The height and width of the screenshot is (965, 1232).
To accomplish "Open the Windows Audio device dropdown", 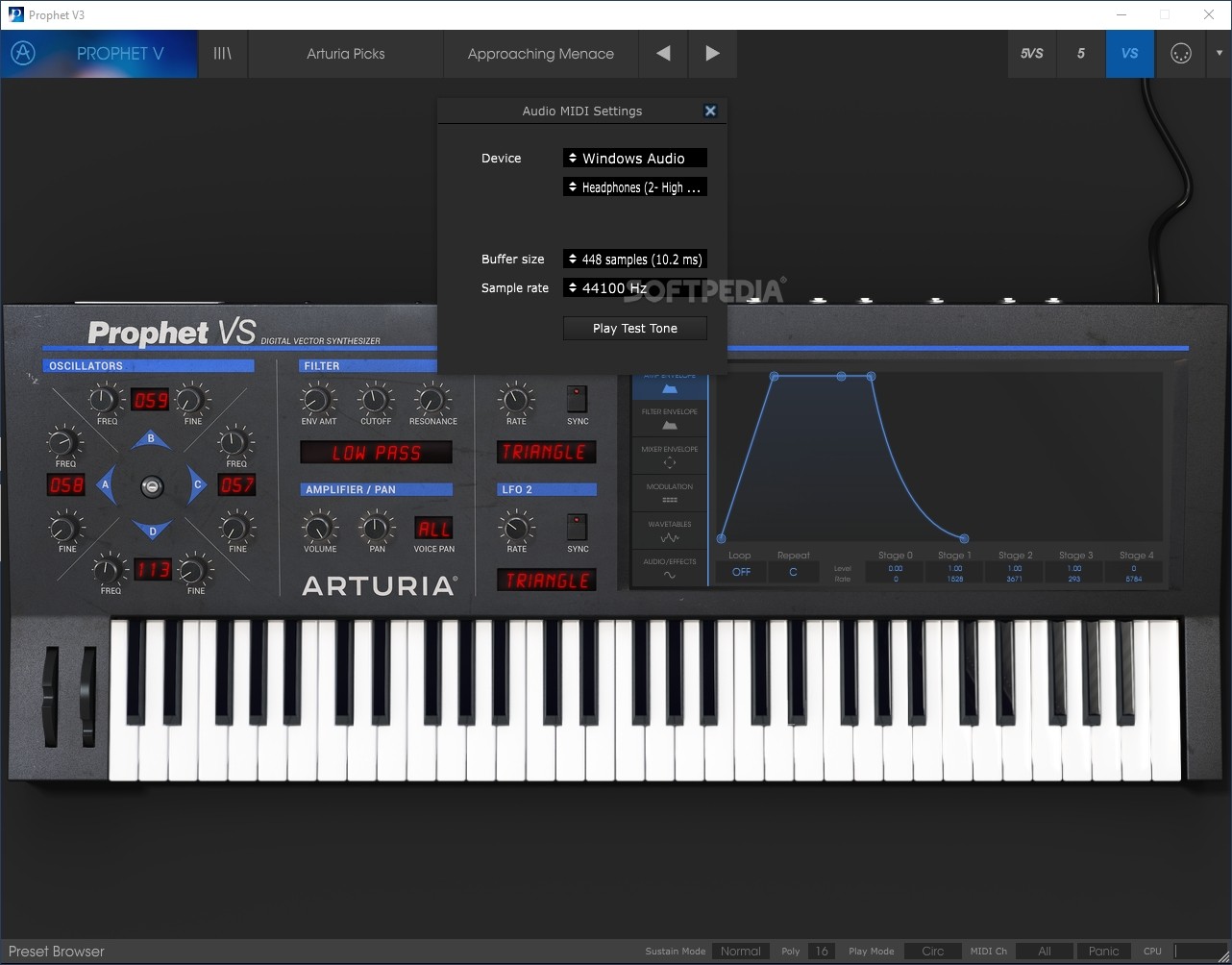I will (635, 159).
